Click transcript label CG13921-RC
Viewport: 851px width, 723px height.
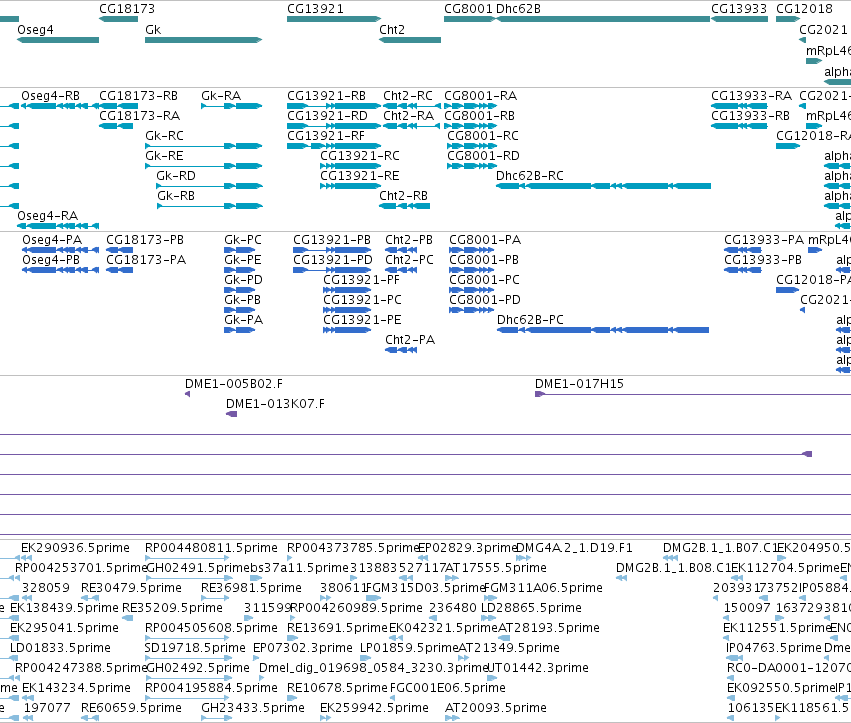pyautogui.click(x=360, y=156)
